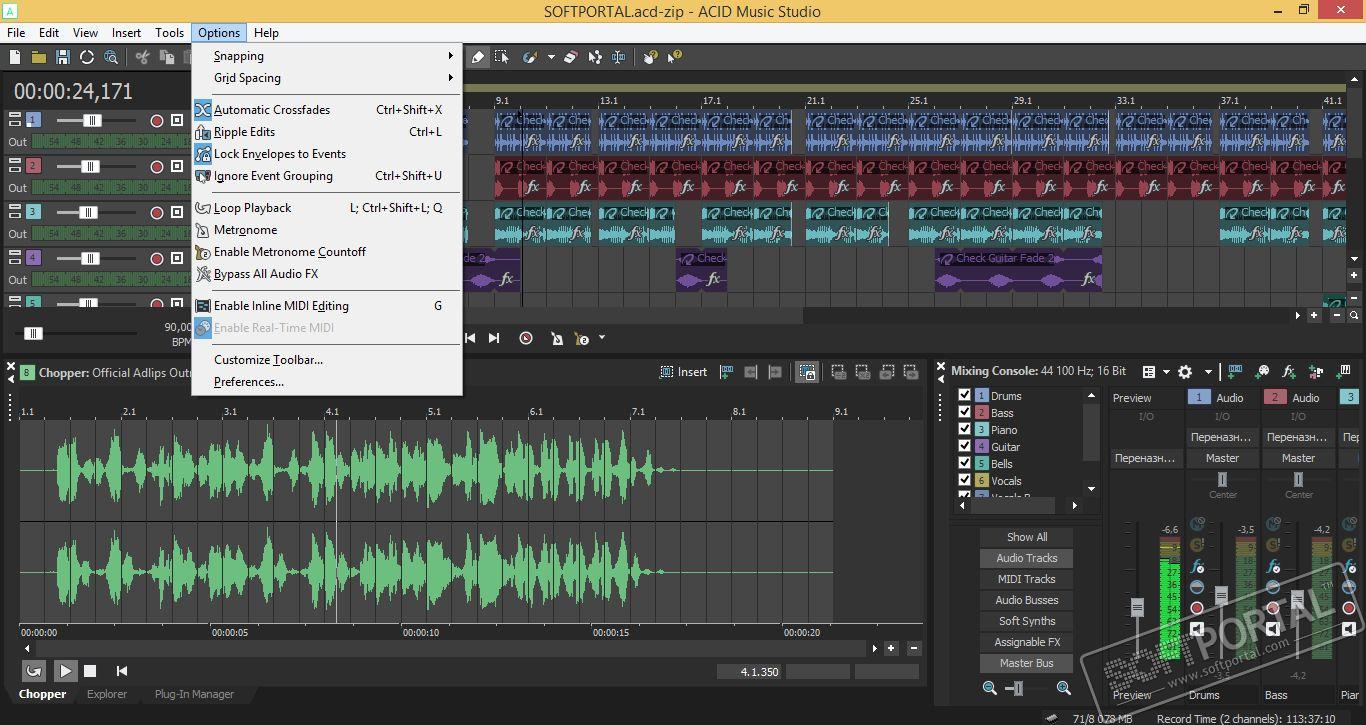Image resolution: width=1366 pixels, height=725 pixels.
Task: Click the Save project toolbar icon
Action: [x=63, y=57]
